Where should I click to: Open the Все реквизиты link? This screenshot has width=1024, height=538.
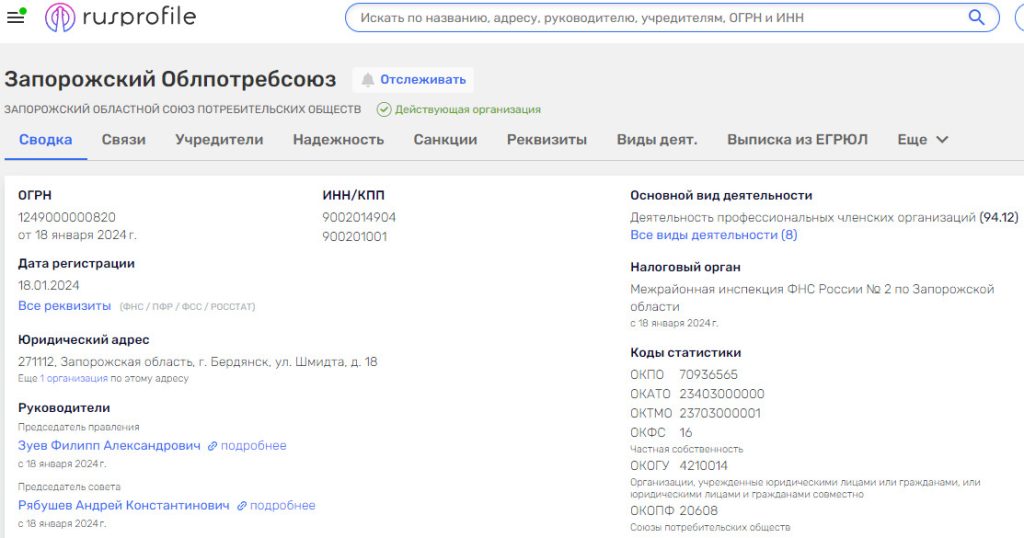[x=64, y=306]
